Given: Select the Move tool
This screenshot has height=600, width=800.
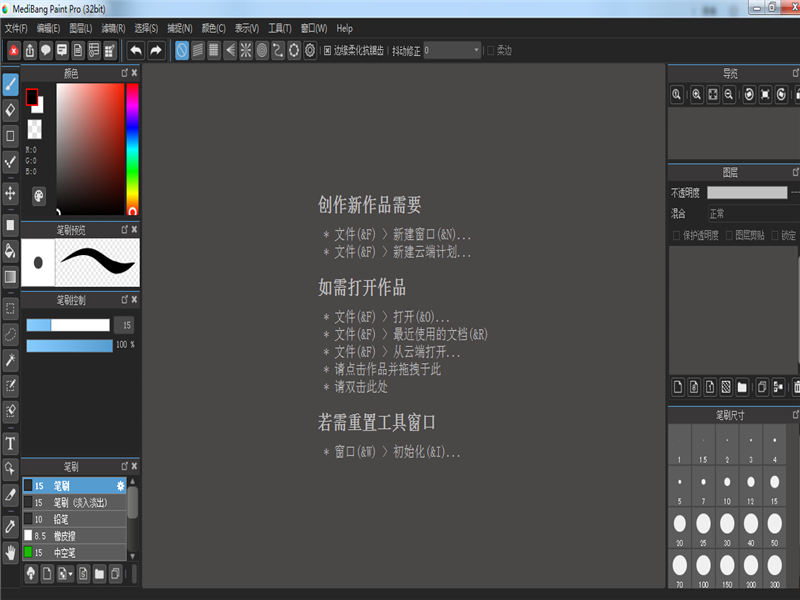Looking at the screenshot, I should click(x=10, y=193).
